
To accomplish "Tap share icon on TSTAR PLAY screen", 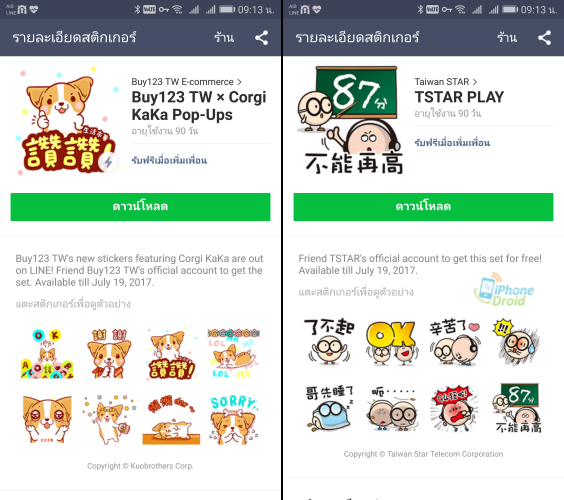I will pyautogui.click(x=544, y=38).
